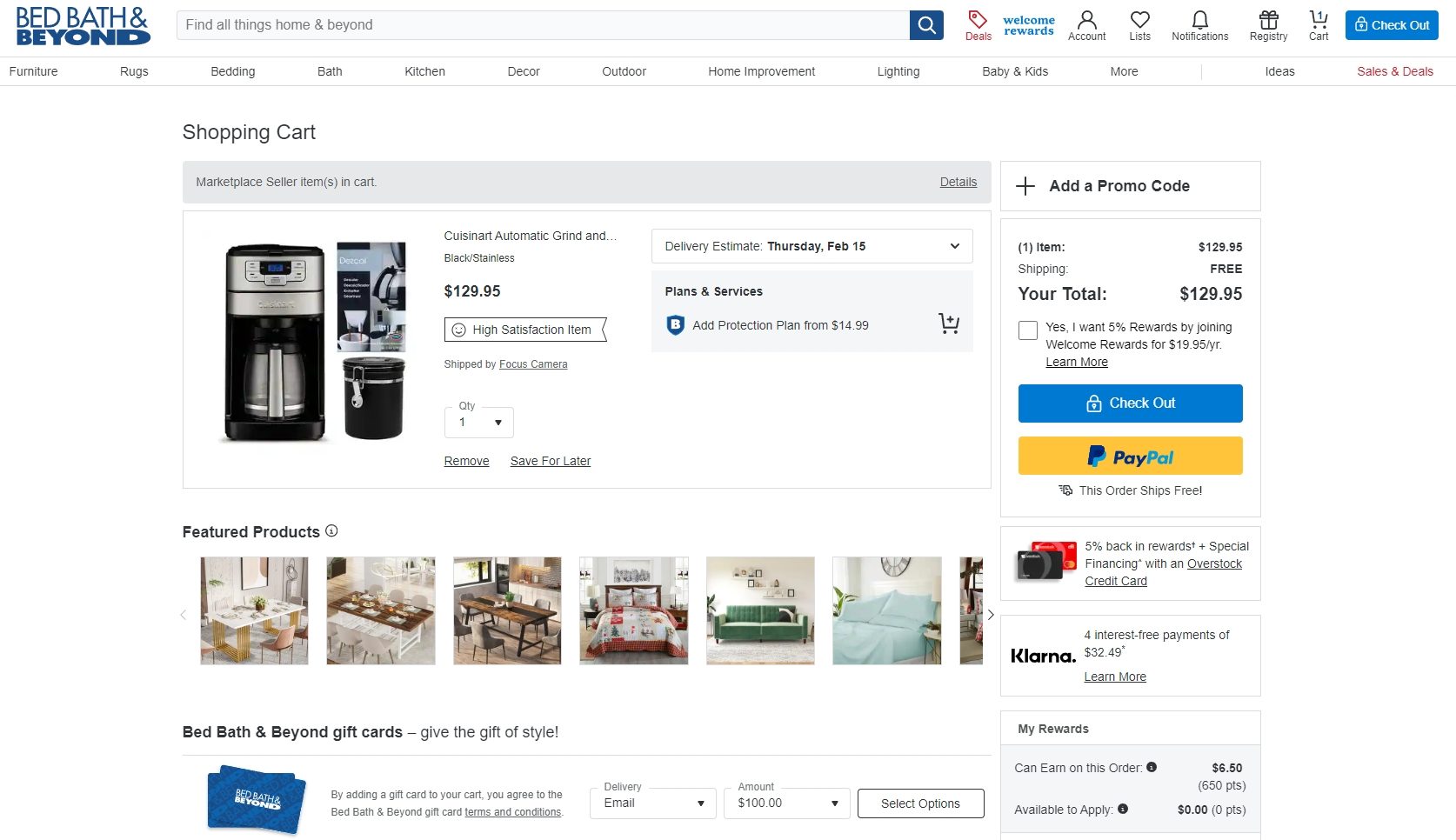Remove the Cuisinart item from cart
Viewport: 1456px width, 840px height.
click(466, 461)
